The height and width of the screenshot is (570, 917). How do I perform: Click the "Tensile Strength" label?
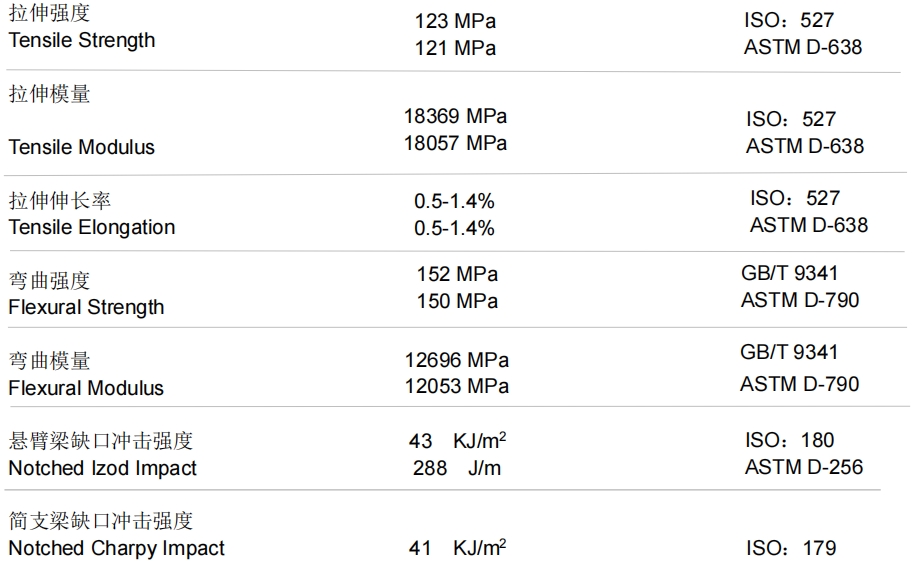(82, 41)
